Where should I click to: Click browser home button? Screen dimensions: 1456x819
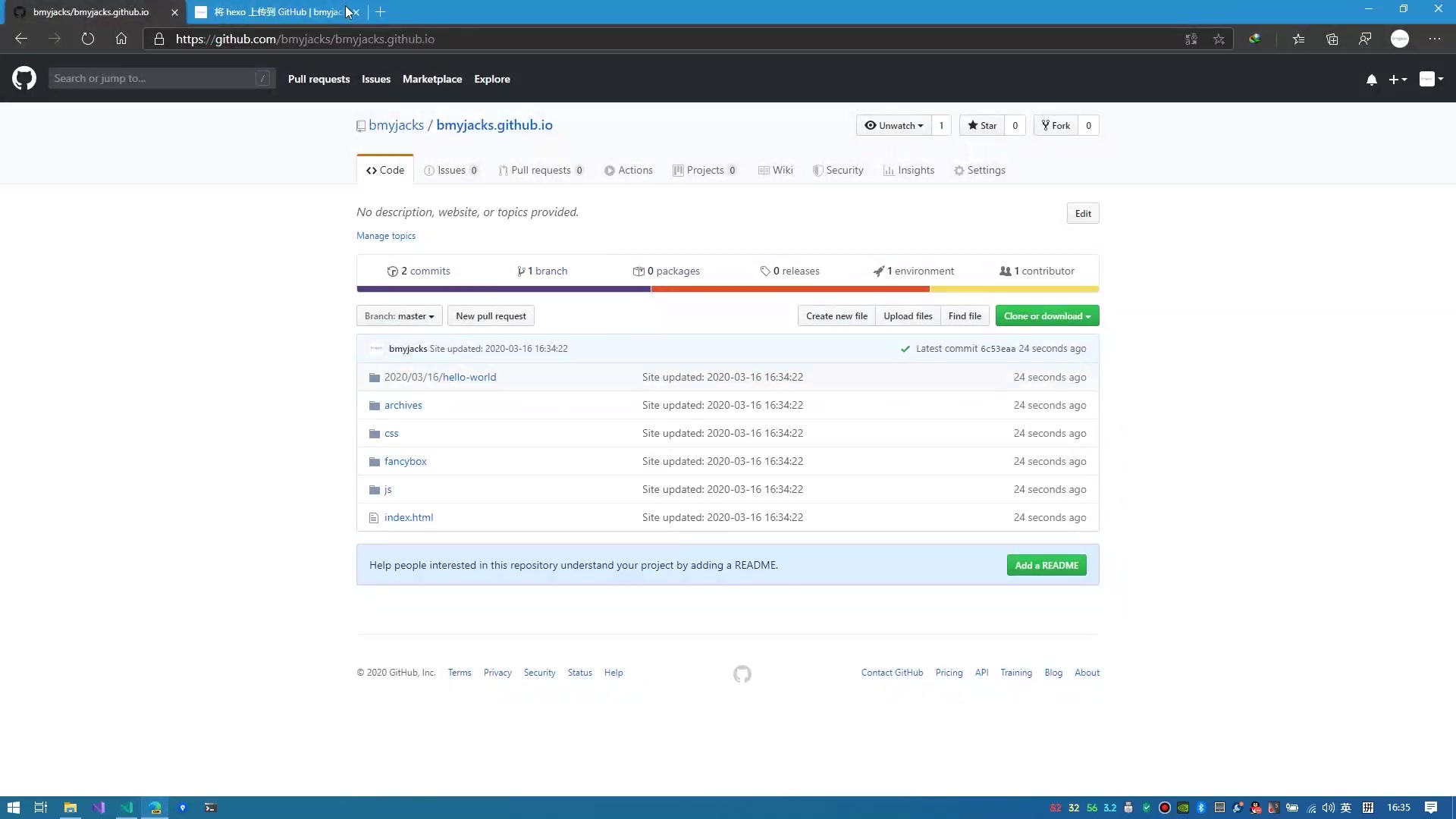(121, 39)
